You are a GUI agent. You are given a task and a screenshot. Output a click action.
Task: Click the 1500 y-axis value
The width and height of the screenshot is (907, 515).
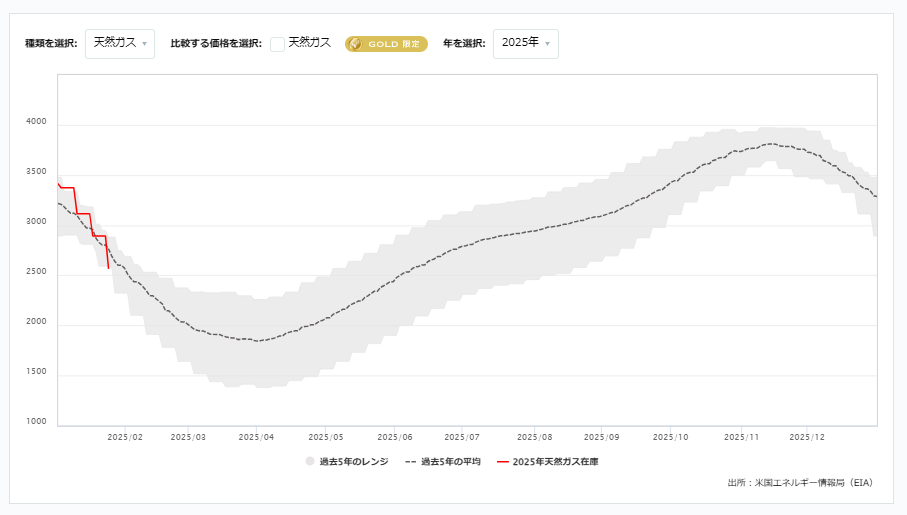tap(36, 371)
